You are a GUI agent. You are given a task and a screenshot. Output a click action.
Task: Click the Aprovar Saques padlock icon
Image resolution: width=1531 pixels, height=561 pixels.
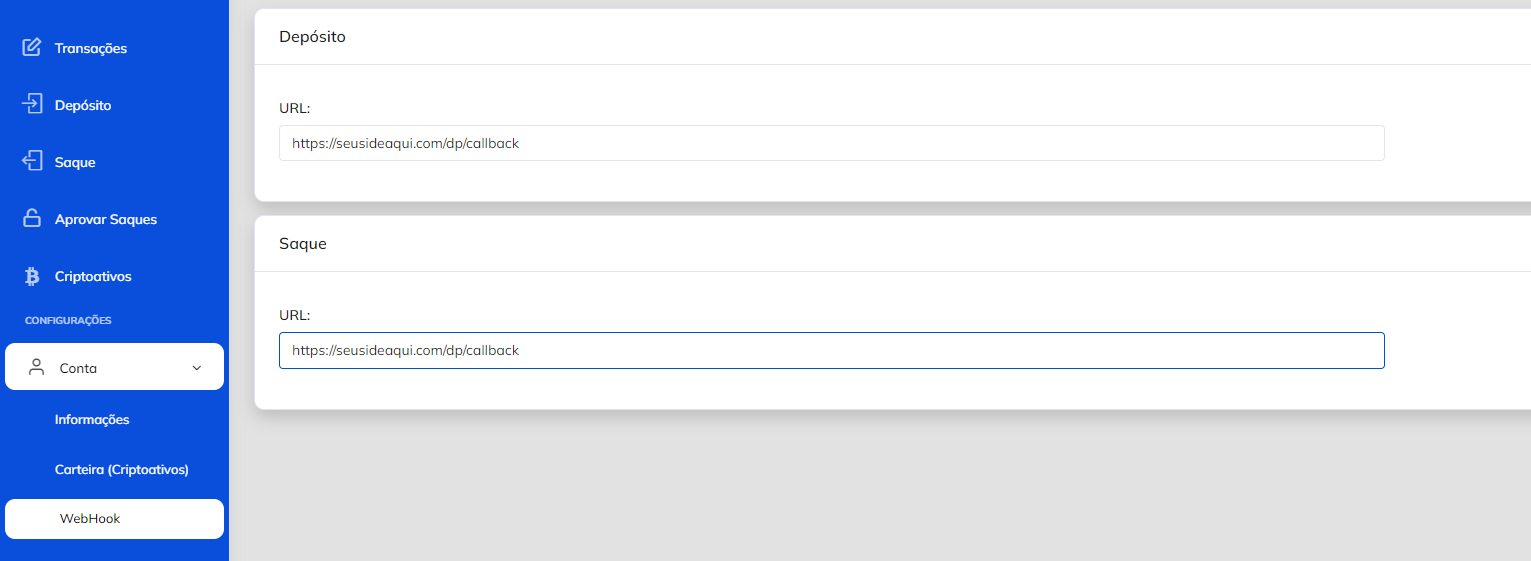pos(32,218)
